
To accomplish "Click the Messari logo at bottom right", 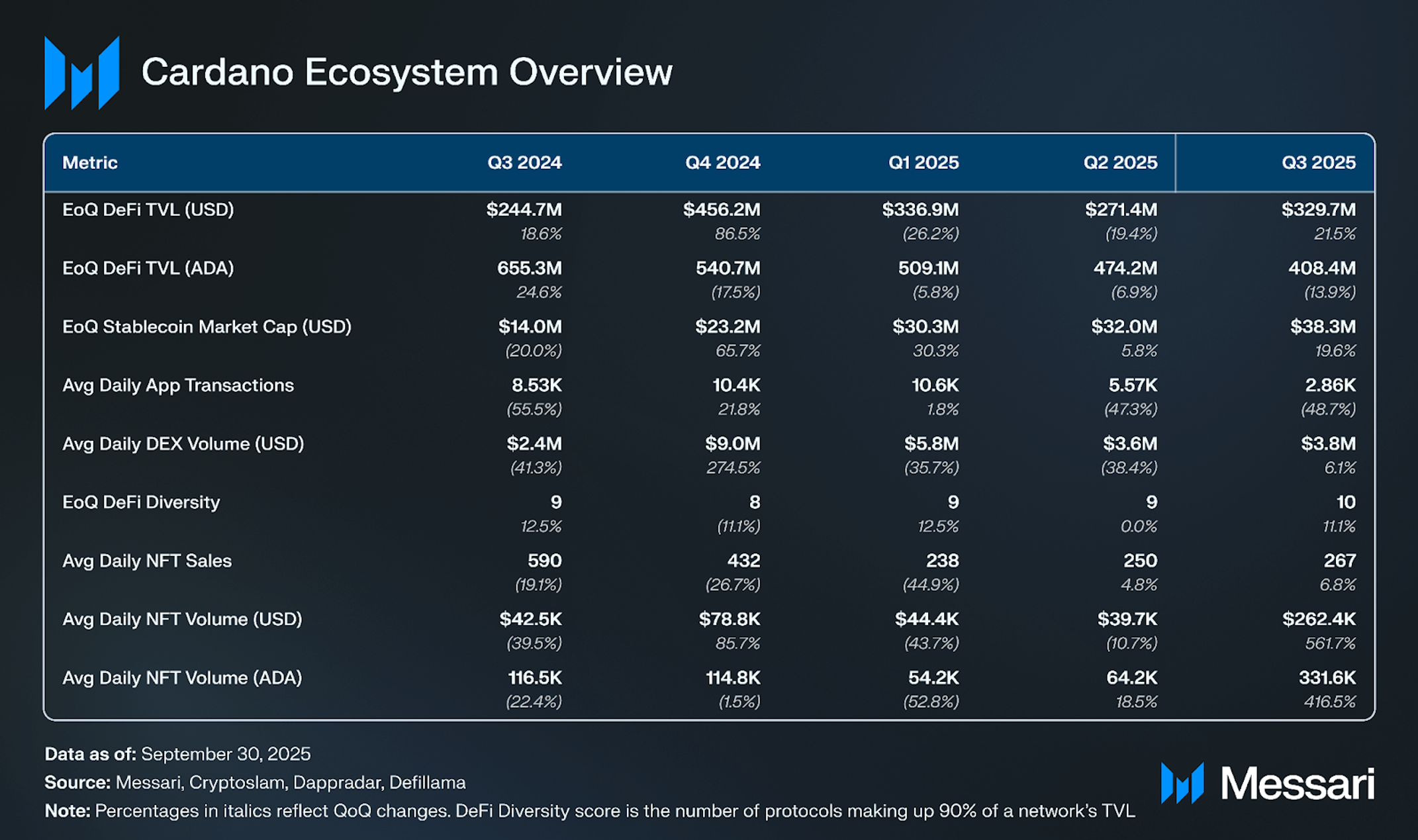I will tap(1267, 784).
